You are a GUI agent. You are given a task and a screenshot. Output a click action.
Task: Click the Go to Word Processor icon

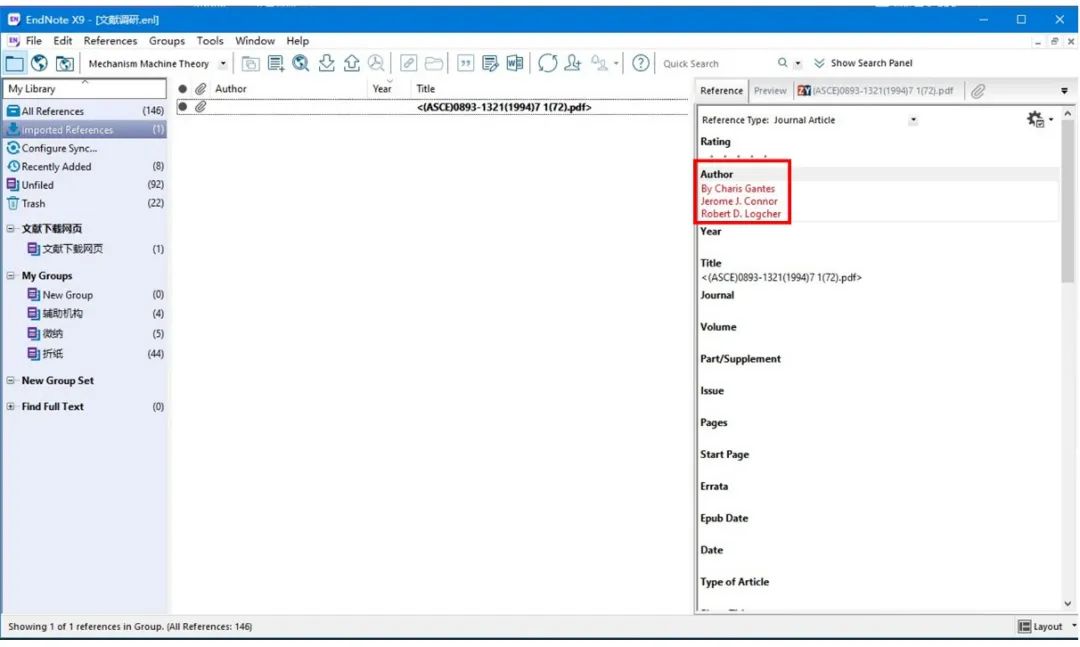[513, 63]
